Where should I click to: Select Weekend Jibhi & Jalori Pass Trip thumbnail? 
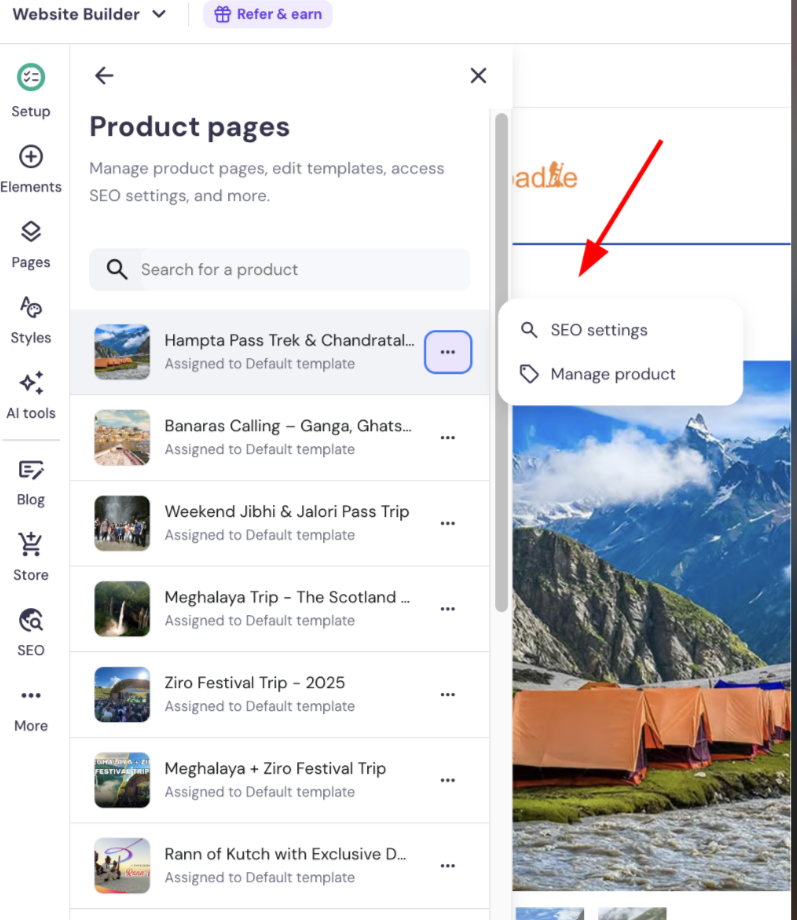pos(122,523)
